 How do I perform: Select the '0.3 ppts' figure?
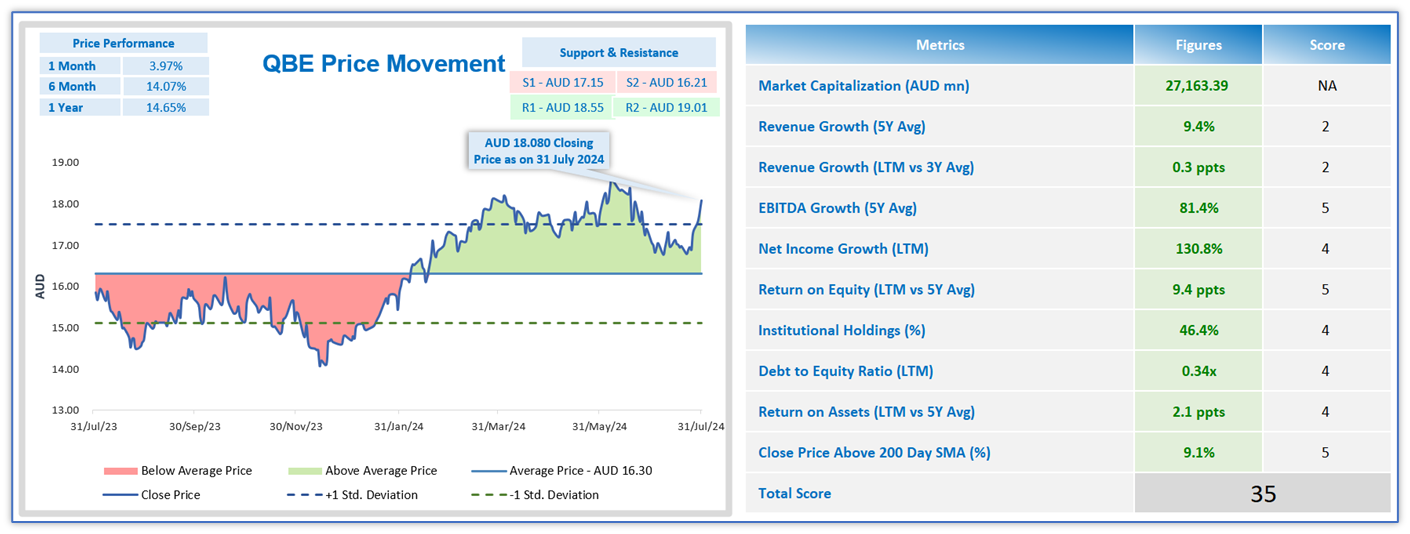pos(1198,168)
